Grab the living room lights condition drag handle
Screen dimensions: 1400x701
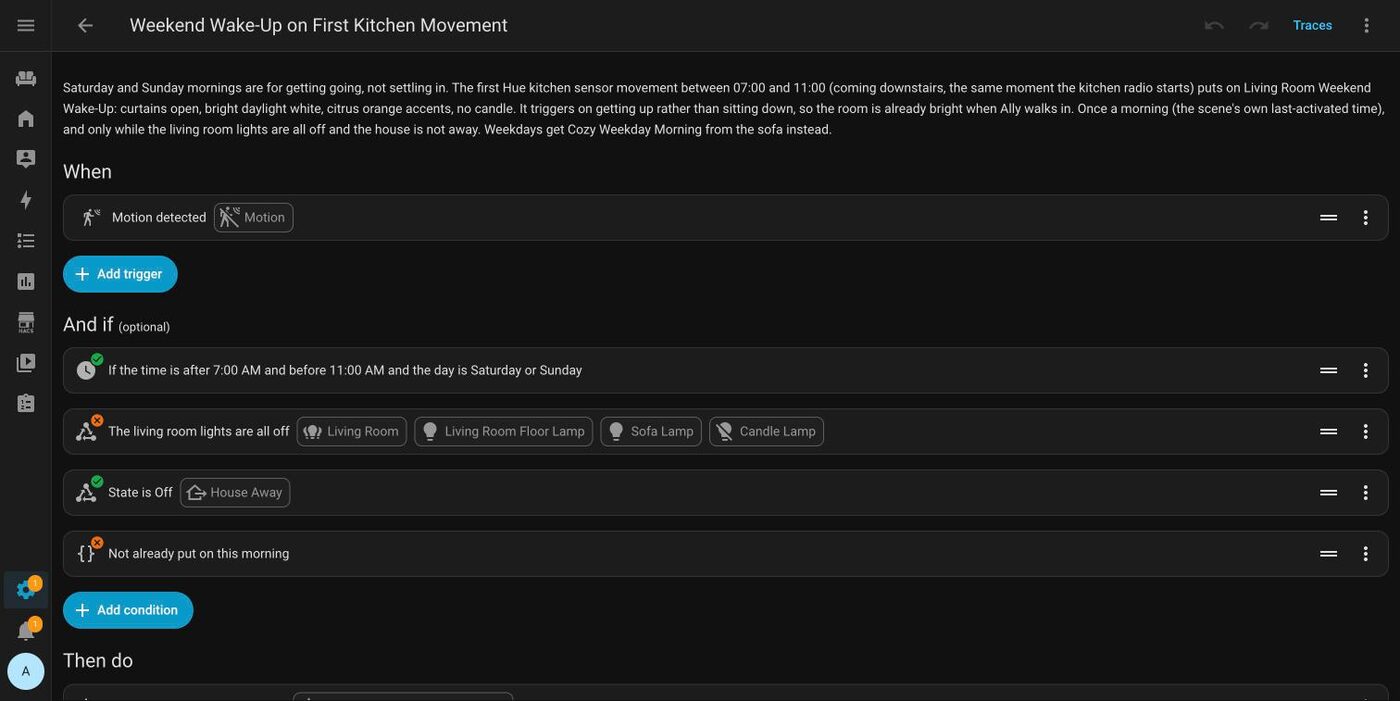(1329, 432)
